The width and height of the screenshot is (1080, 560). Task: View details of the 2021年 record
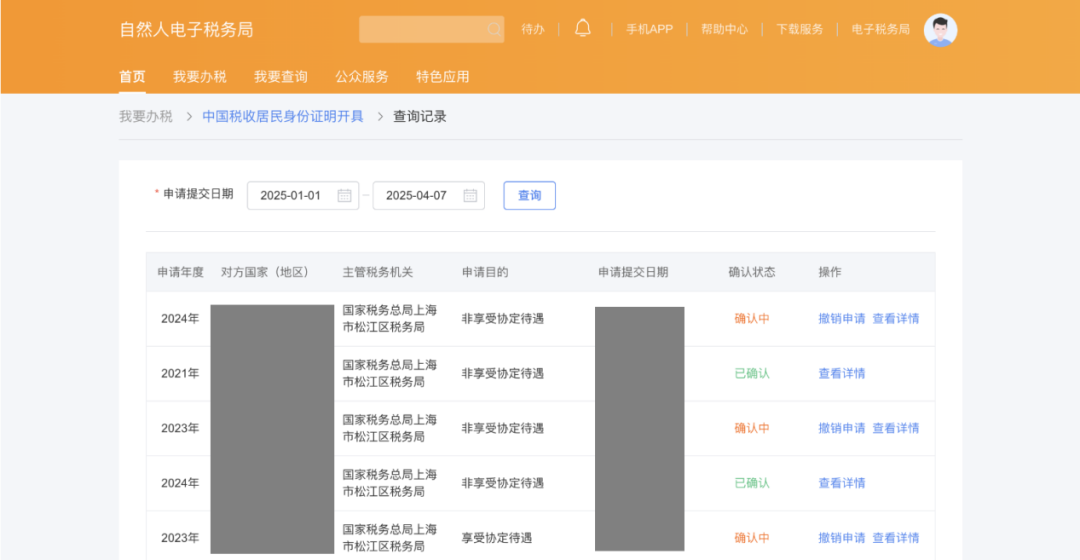pyautogui.click(x=841, y=374)
